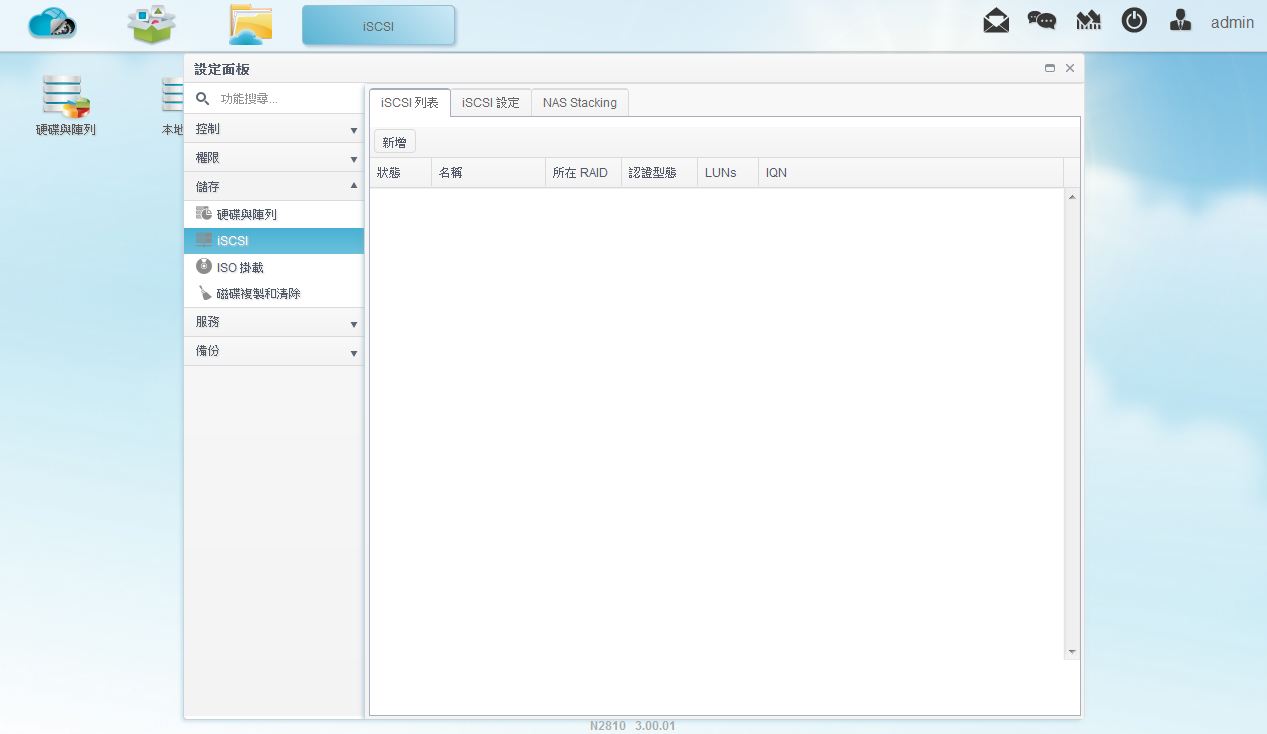Click the admin username label
The height and width of the screenshot is (734, 1267).
1232,22
